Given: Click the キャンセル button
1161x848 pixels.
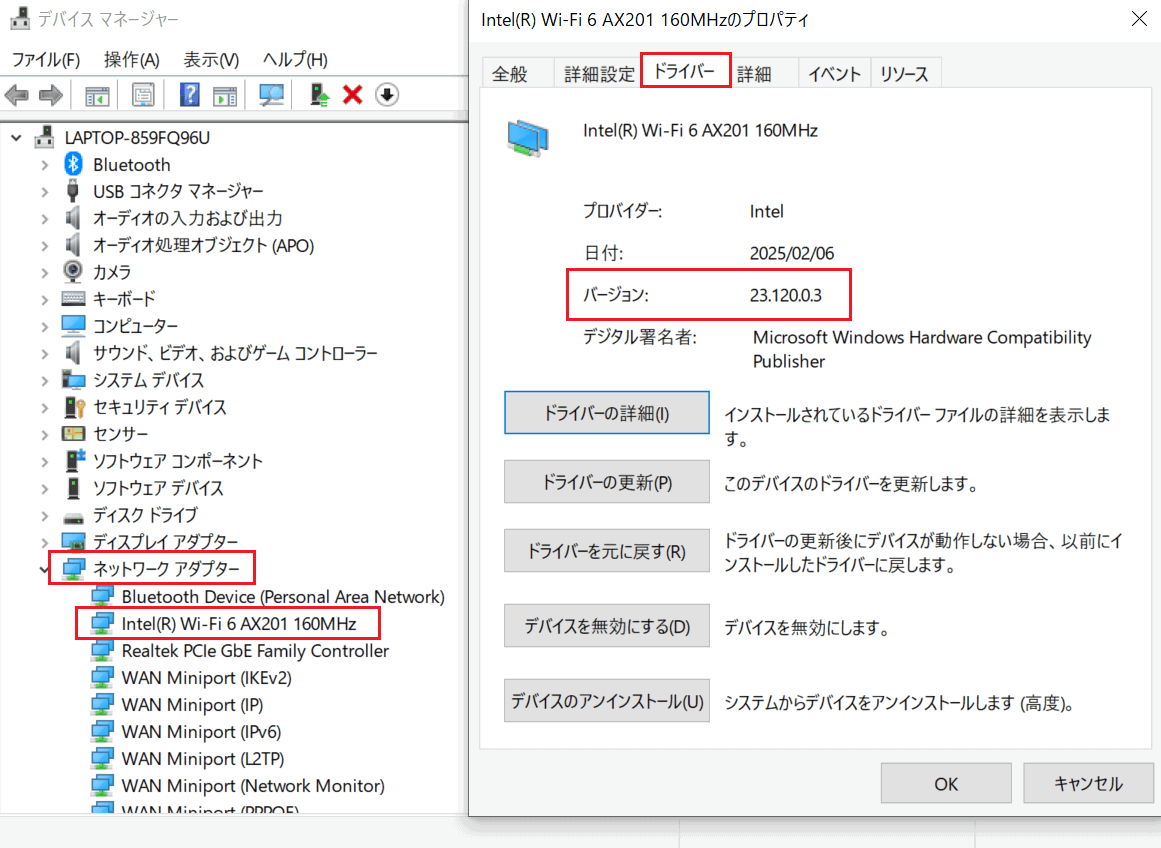Looking at the screenshot, I should click(1088, 783).
